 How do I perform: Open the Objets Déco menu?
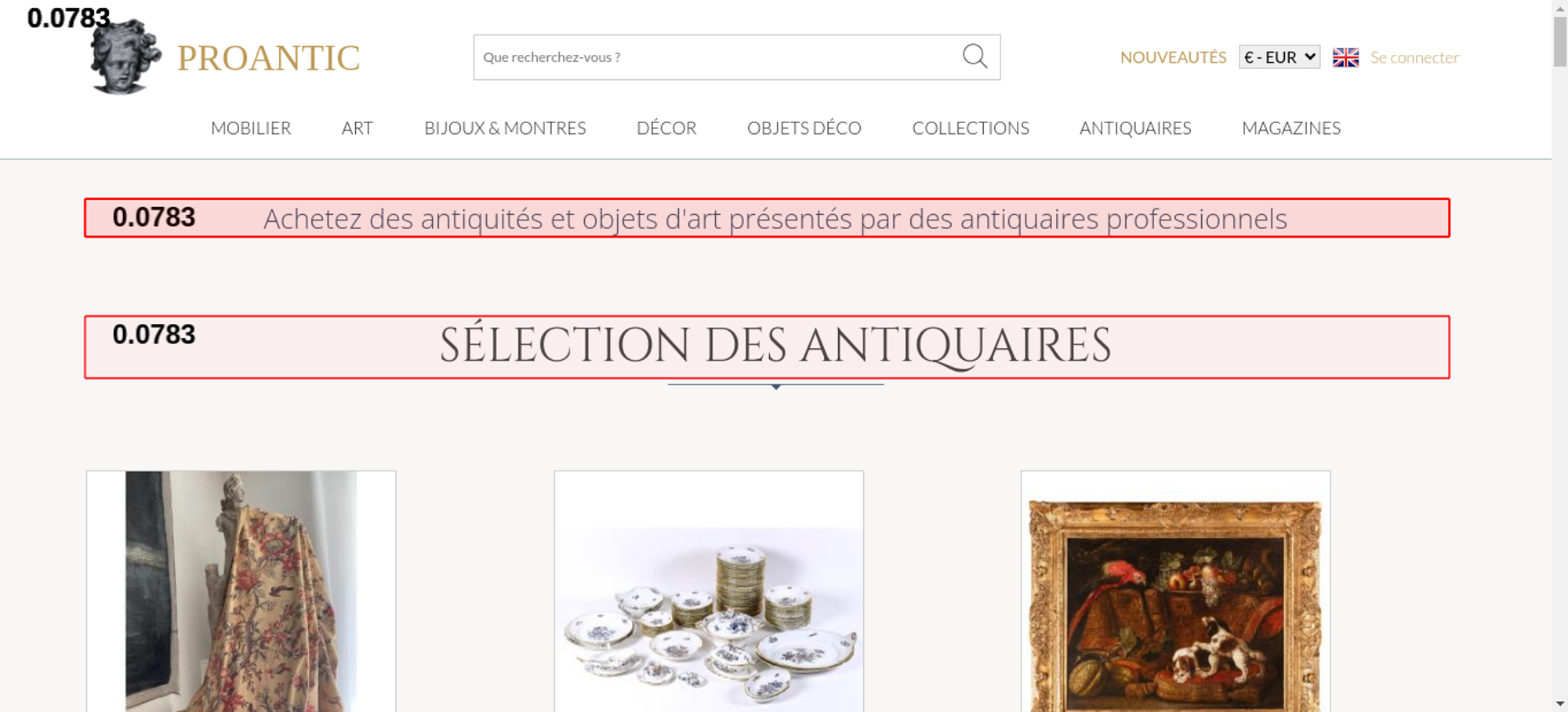804,128
